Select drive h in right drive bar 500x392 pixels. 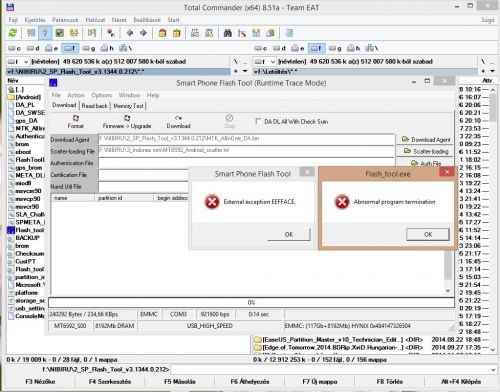[x=353, y=48]
